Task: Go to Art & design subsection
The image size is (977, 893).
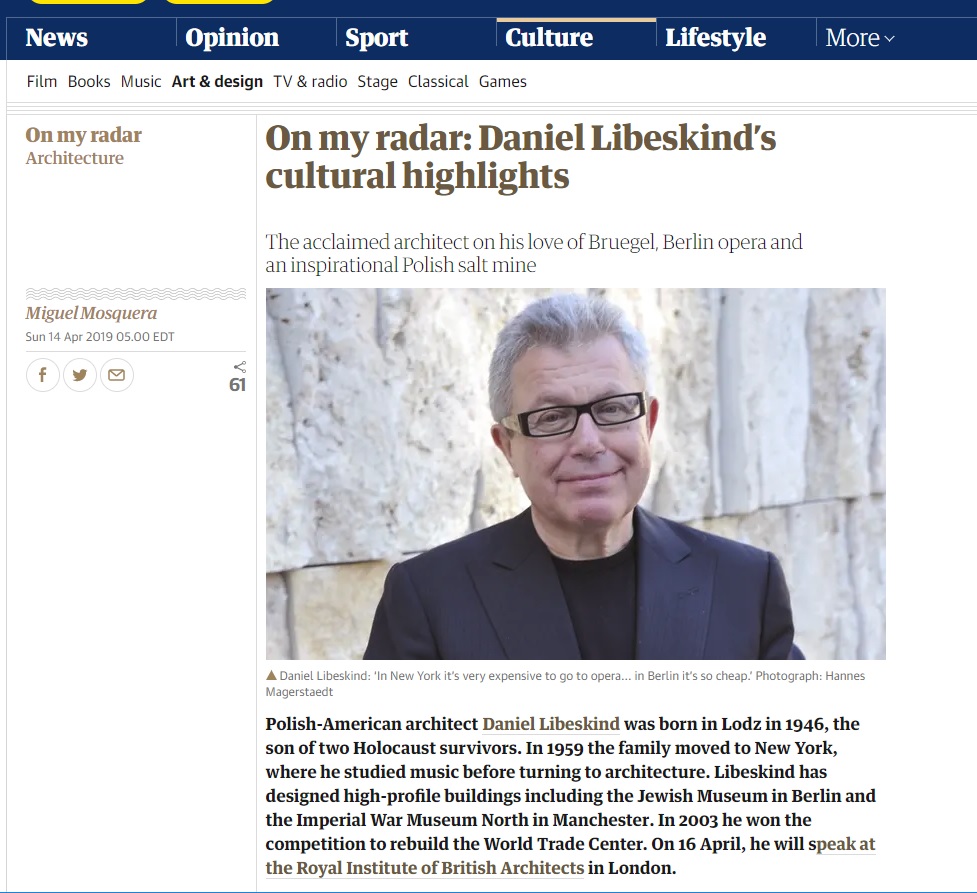Action: coord(217,82)
